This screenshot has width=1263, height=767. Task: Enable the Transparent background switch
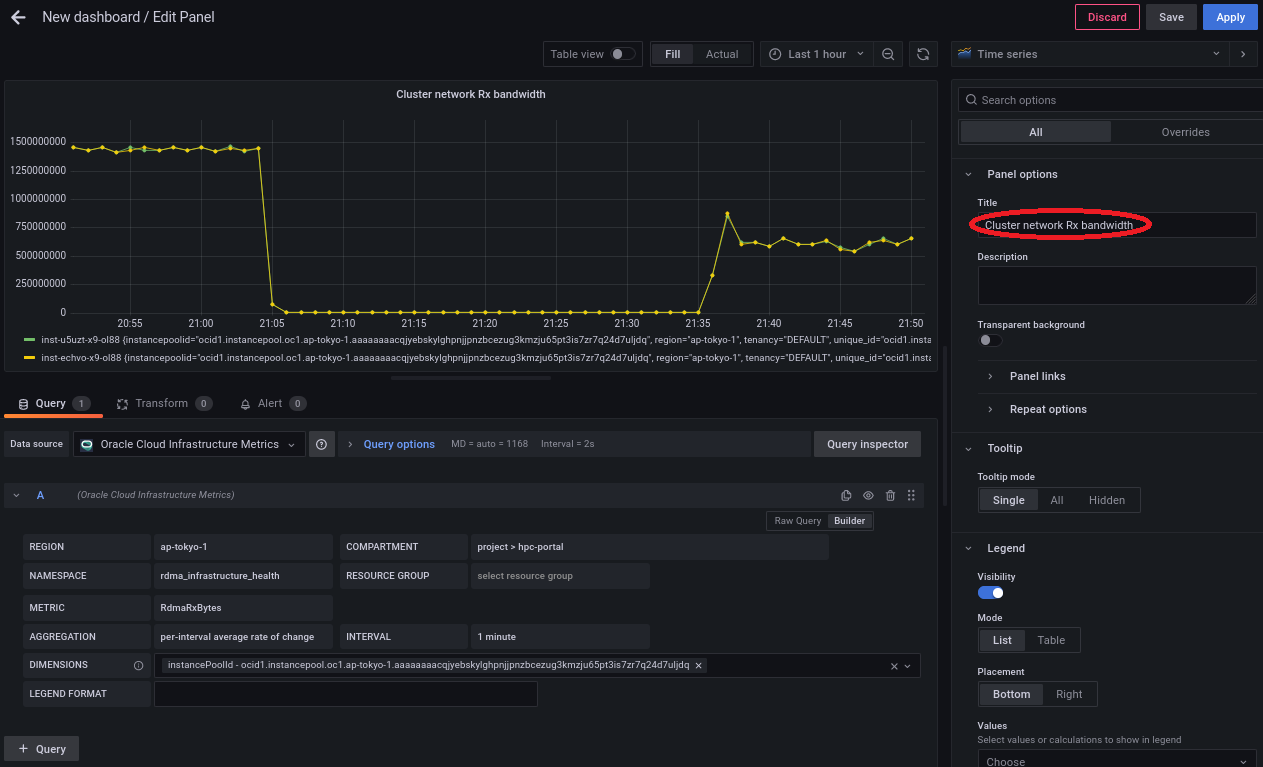click(x=990, y=340)
